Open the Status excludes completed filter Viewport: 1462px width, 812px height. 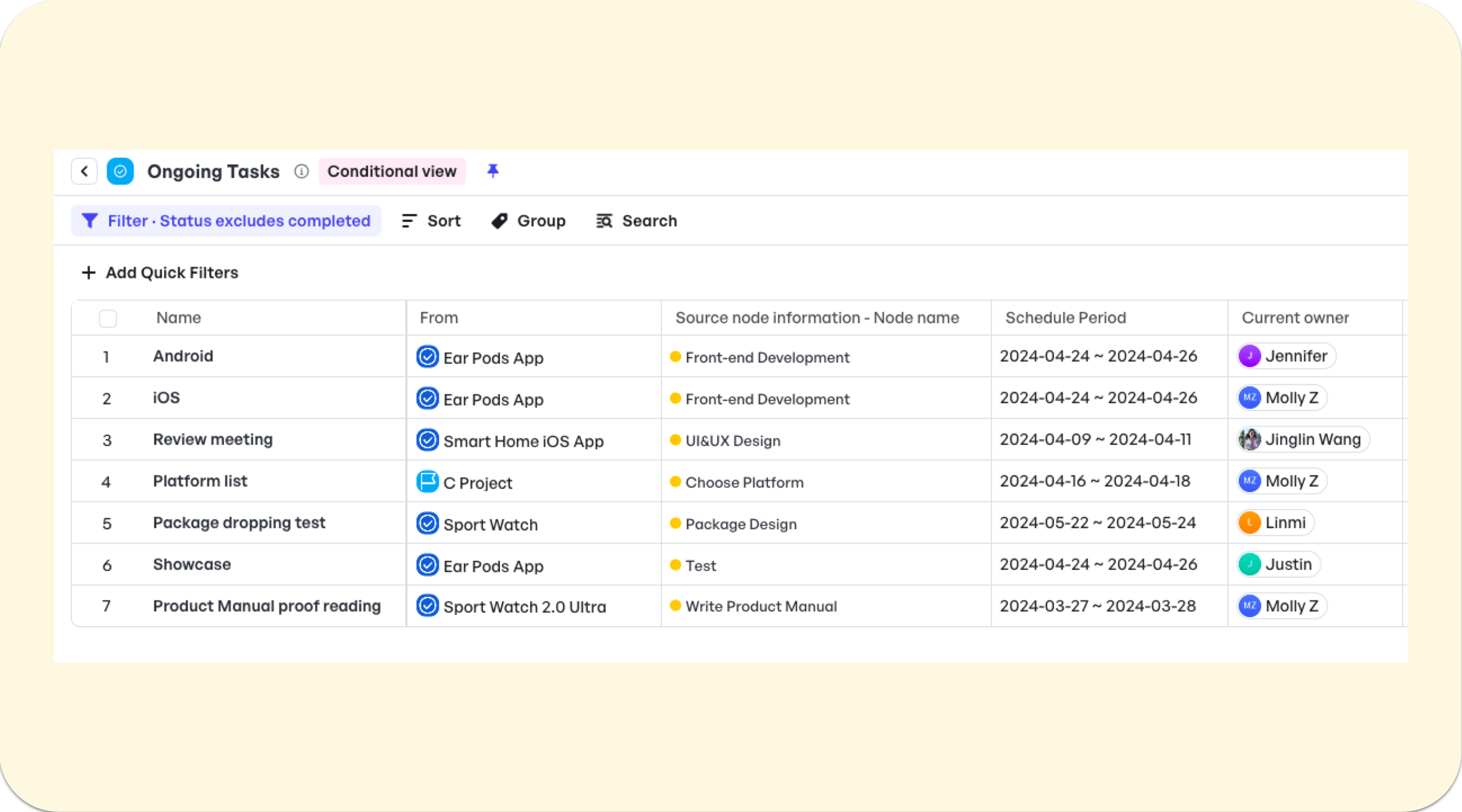(x=226, y=221)
